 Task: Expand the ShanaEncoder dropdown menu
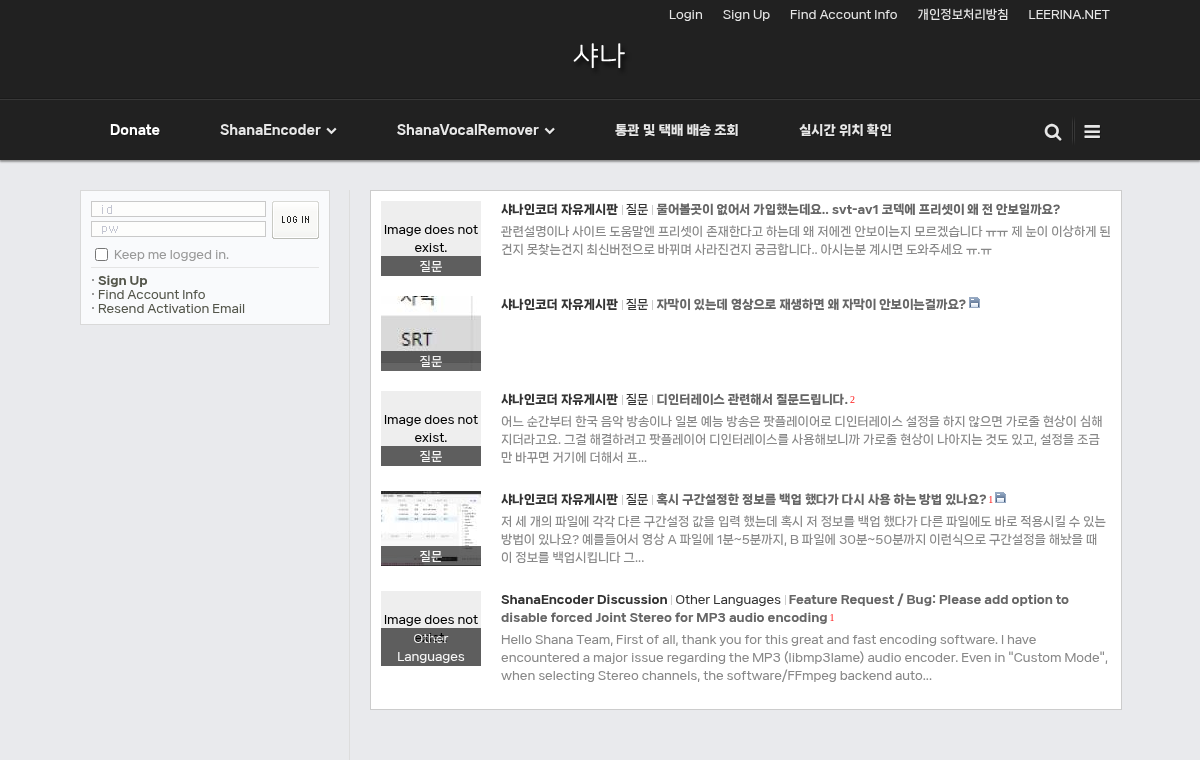[x=278, y=130]
